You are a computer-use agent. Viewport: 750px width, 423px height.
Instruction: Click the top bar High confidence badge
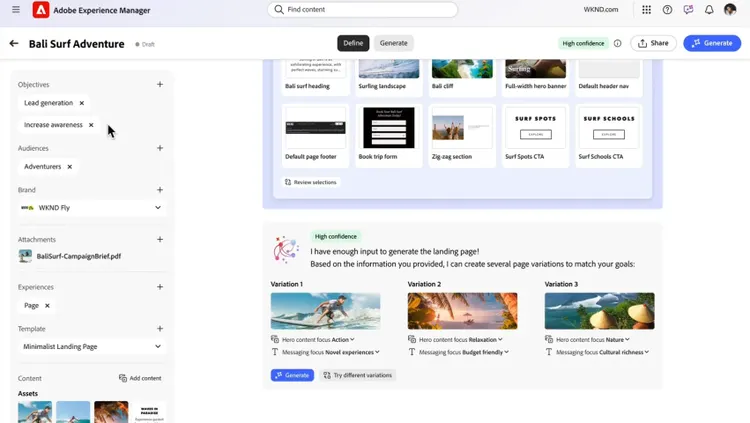tap(583, 43)
